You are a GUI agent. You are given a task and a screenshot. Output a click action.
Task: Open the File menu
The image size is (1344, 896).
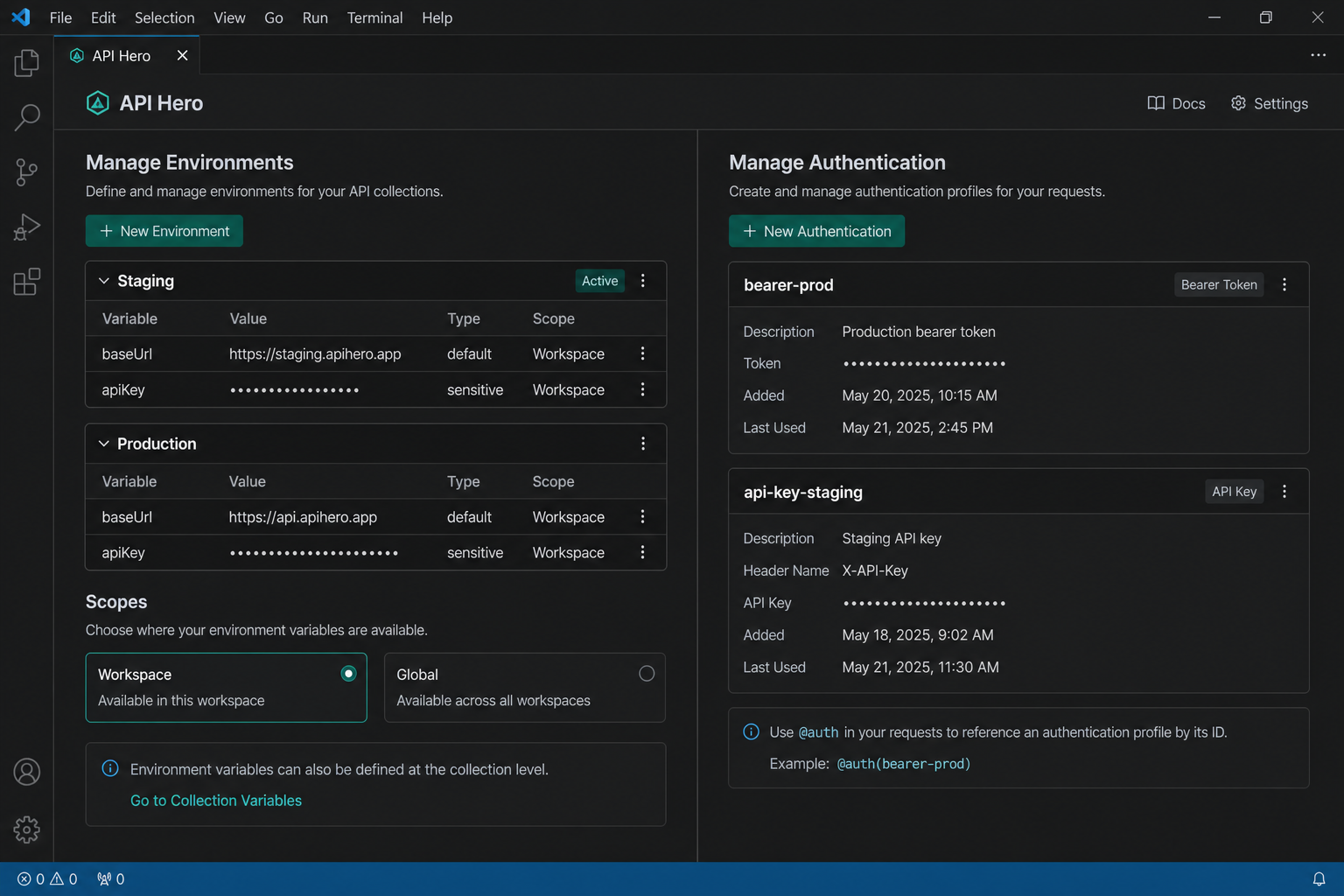point(61,17)
